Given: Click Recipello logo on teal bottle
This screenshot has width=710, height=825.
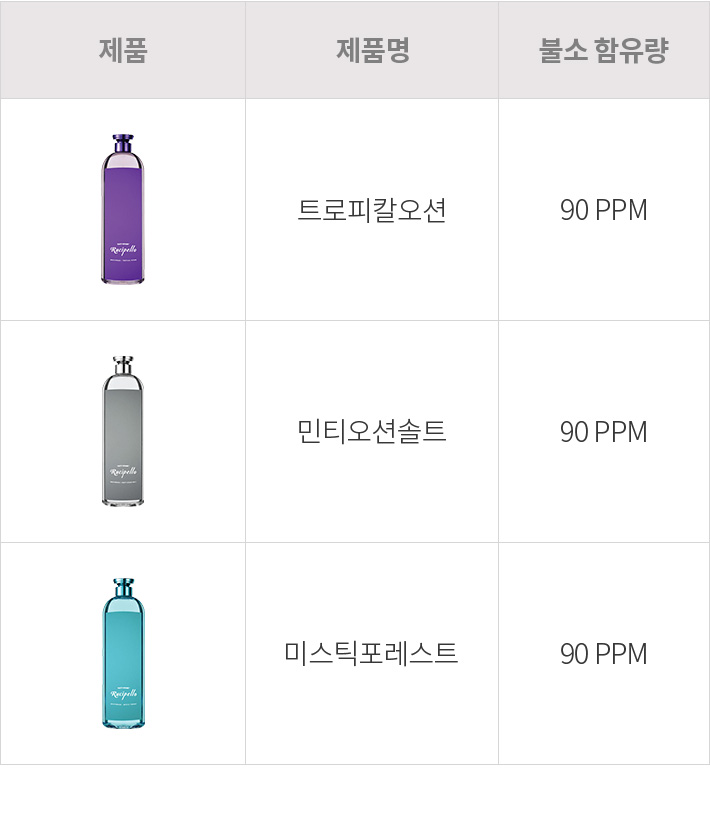Looking at the screenshot, I should tap(123, 693).
